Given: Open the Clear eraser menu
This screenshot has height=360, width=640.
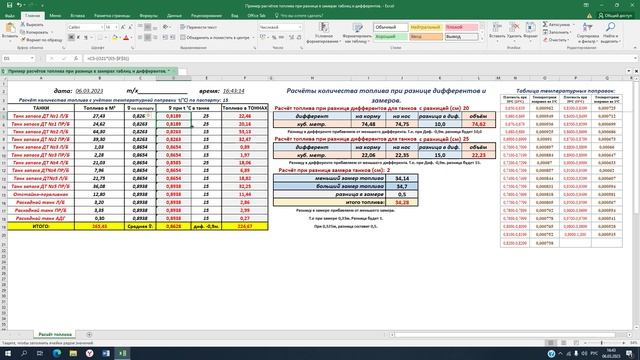Looking at the screenshot, I should click(556, 40).
